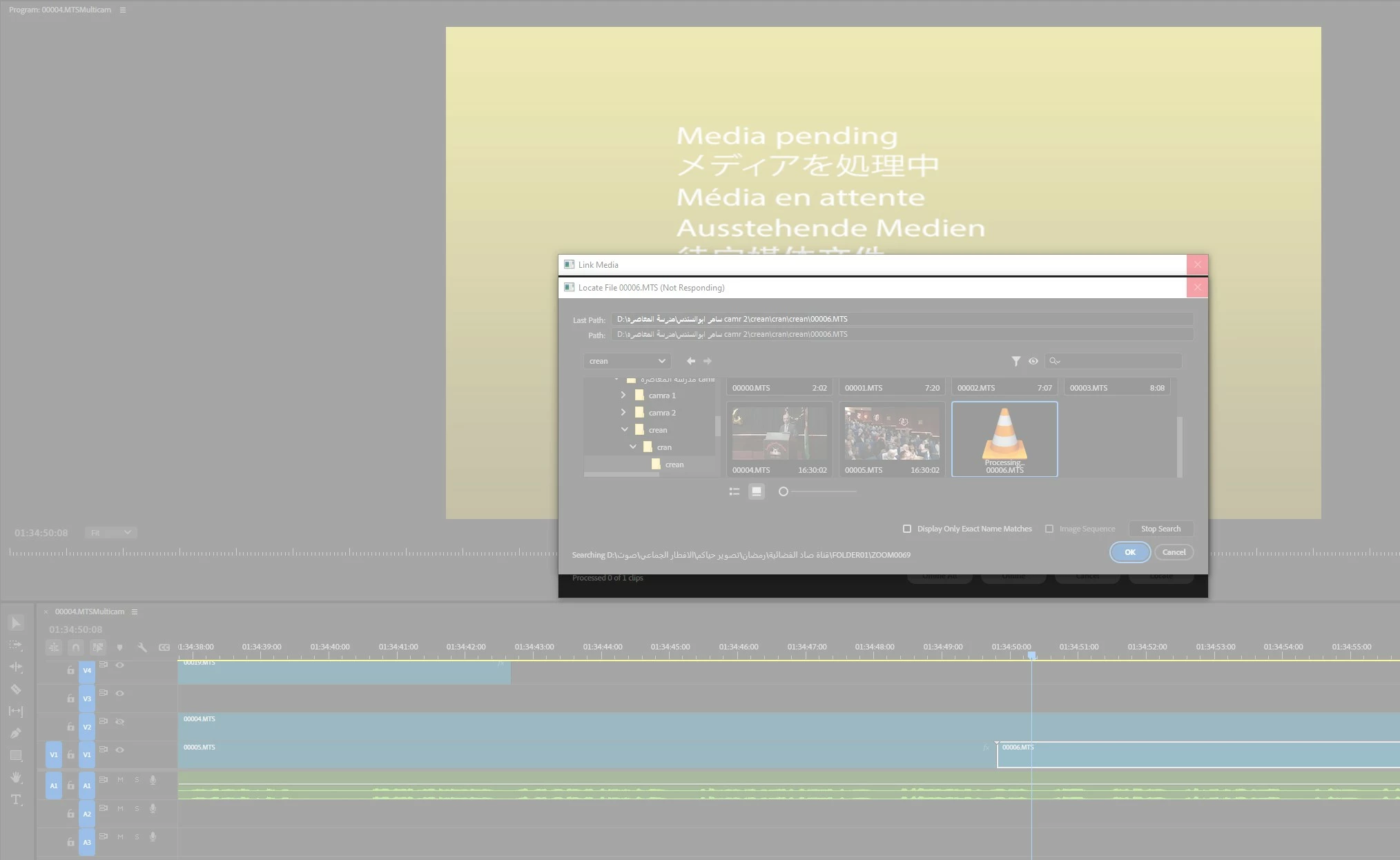The width and height of the screenshot is (1400, 860).
Task: Toggle timeline Snap magnet icon
Action: 76,647
